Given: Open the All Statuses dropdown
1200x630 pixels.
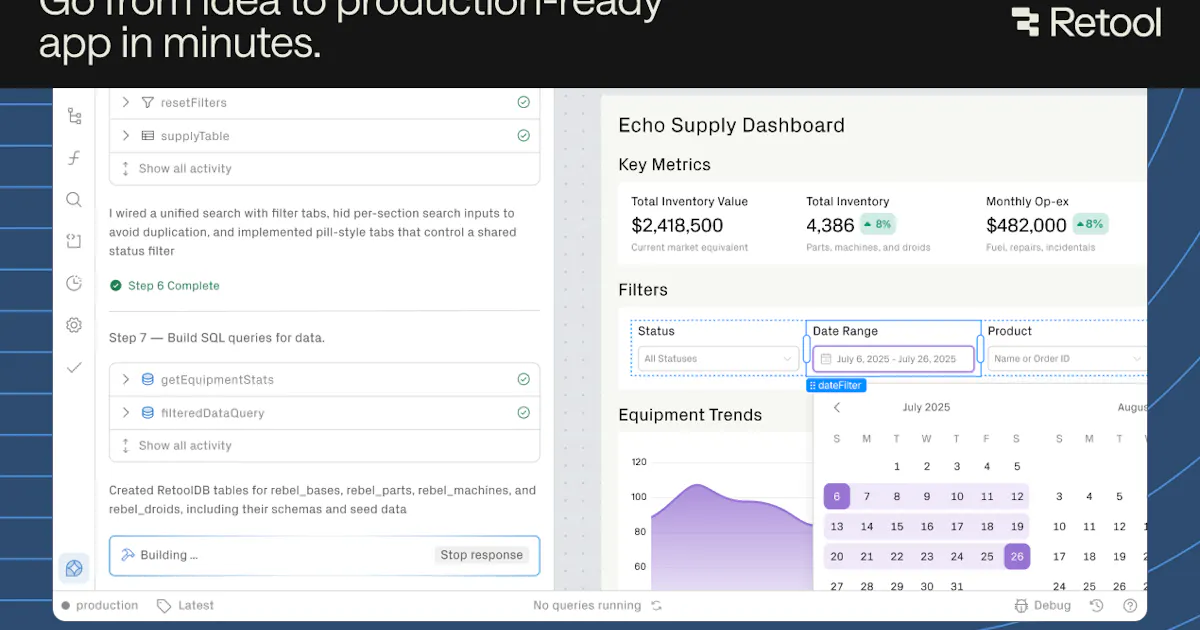Looking at the screenshot, I should point(717,358).
